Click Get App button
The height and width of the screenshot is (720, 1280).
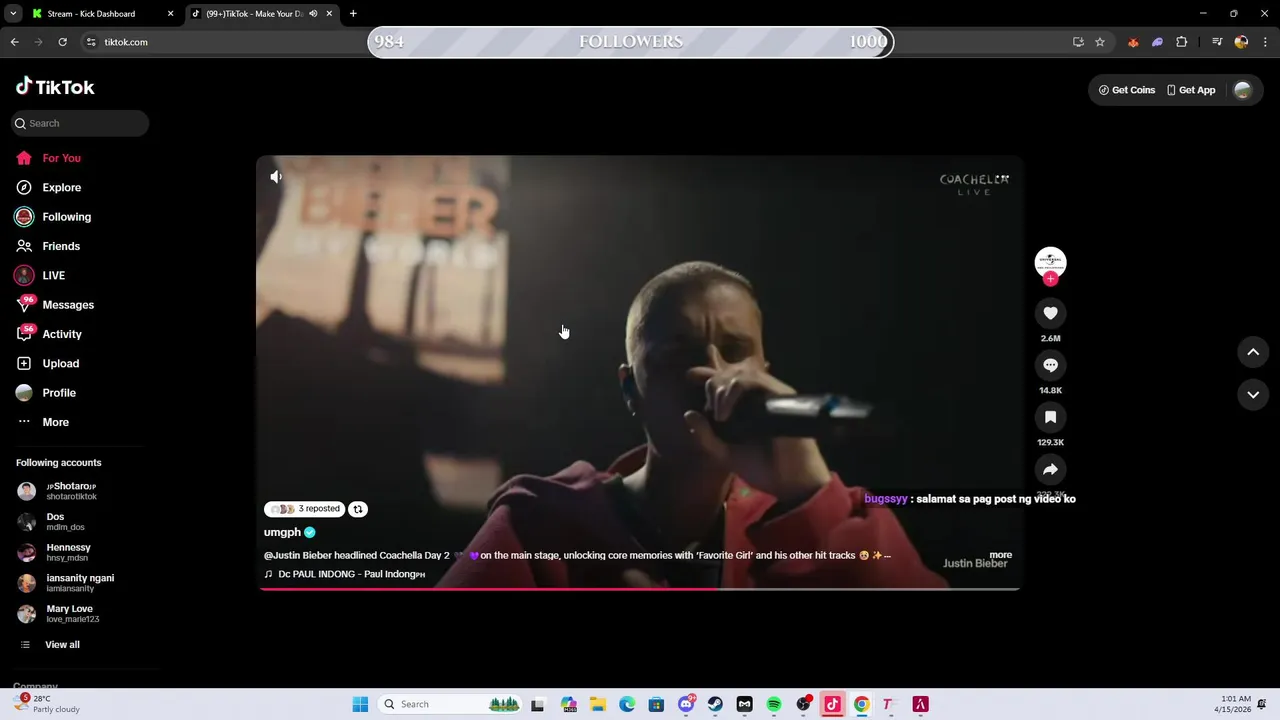tap(1191, 90)
